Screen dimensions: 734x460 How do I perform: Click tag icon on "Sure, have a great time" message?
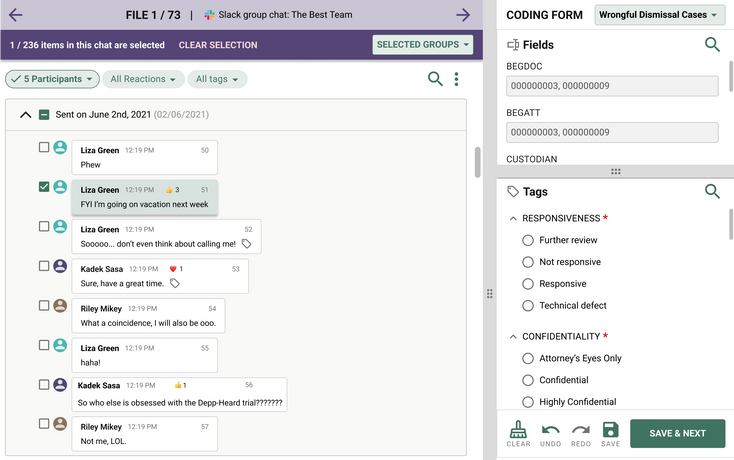pyautogui.click(x=175, y=283)
